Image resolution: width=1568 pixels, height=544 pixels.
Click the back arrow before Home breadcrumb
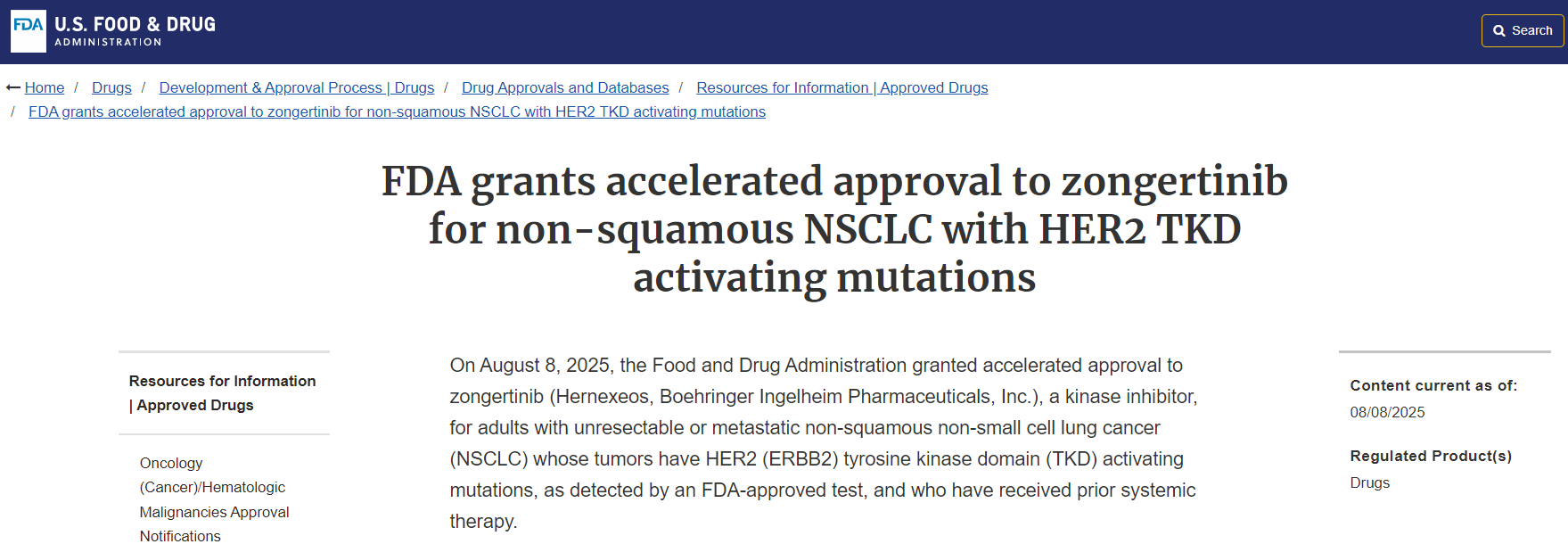tap(13, 87)
